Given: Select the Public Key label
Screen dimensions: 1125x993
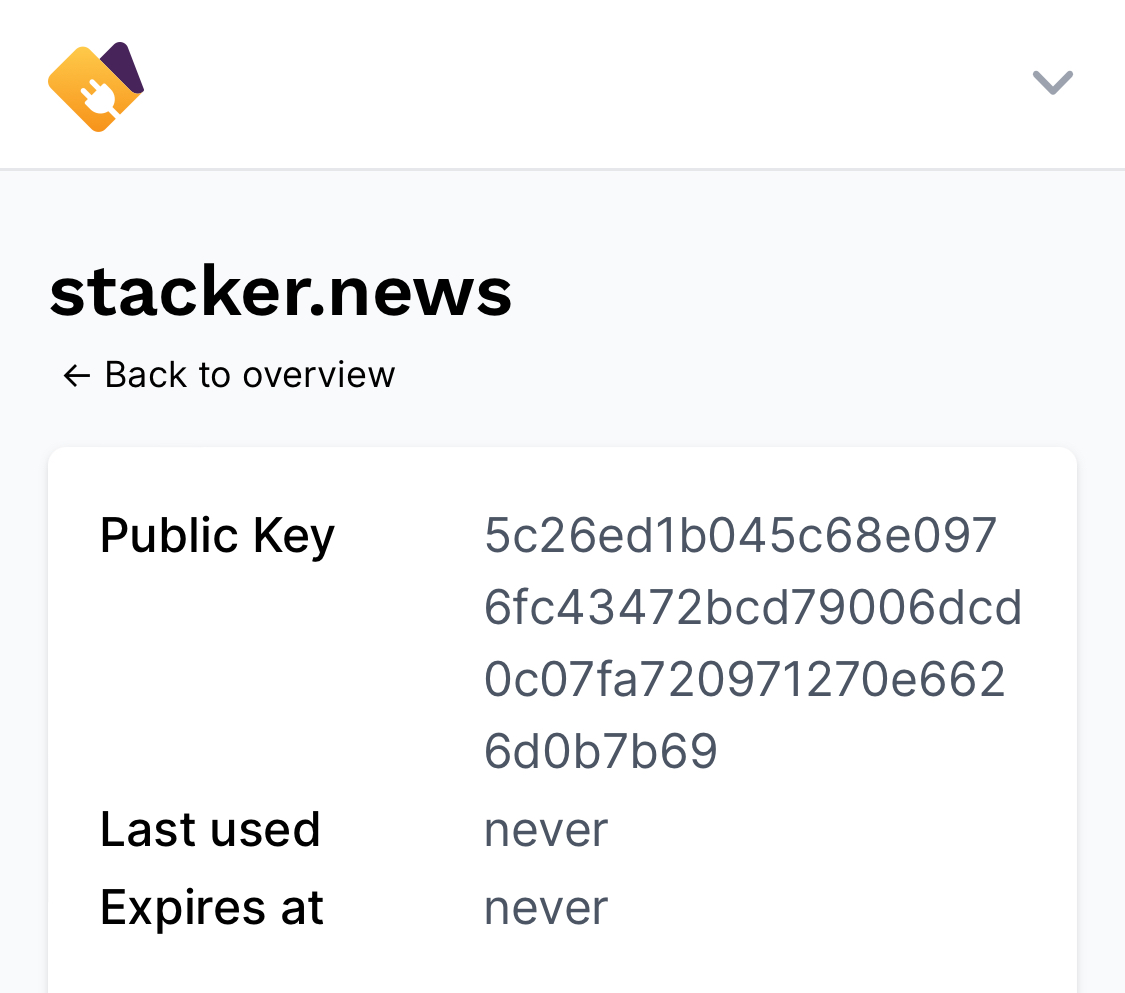Looking at the screenshot, I should (217, 536).
